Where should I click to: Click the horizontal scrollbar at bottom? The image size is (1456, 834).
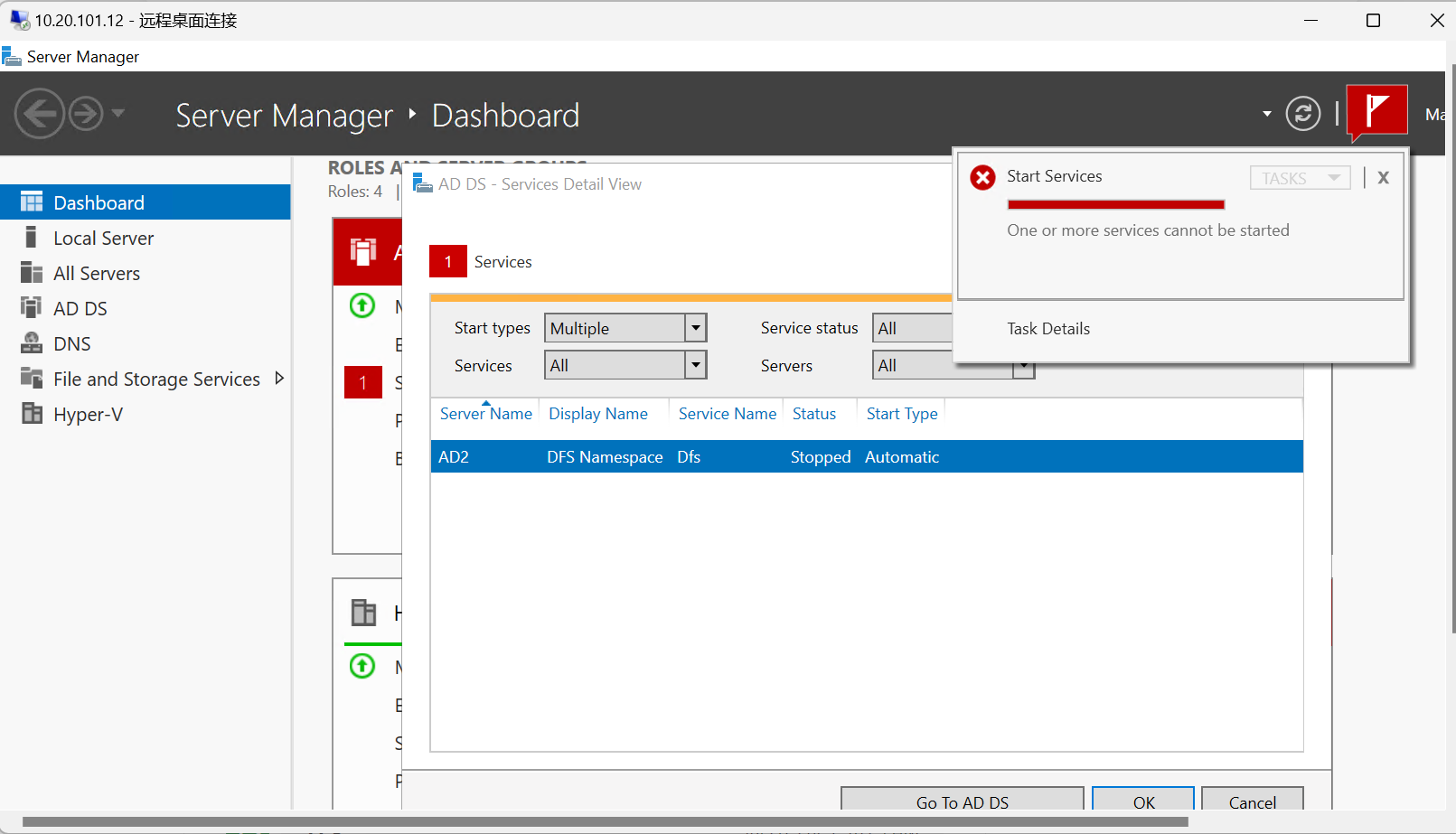point(605,821)
